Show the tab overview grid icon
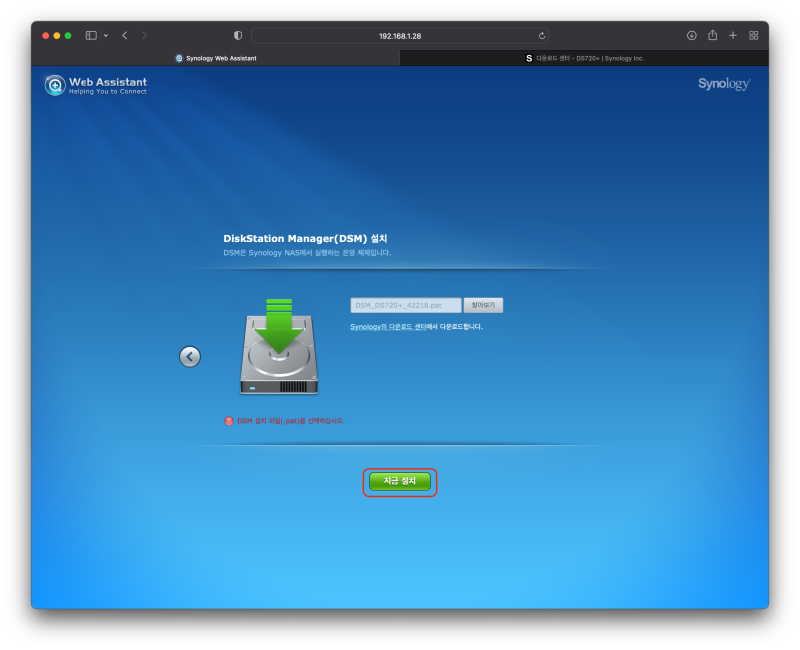Image resolution: width=800 pixels, height=650 pixels. (753, 35)
